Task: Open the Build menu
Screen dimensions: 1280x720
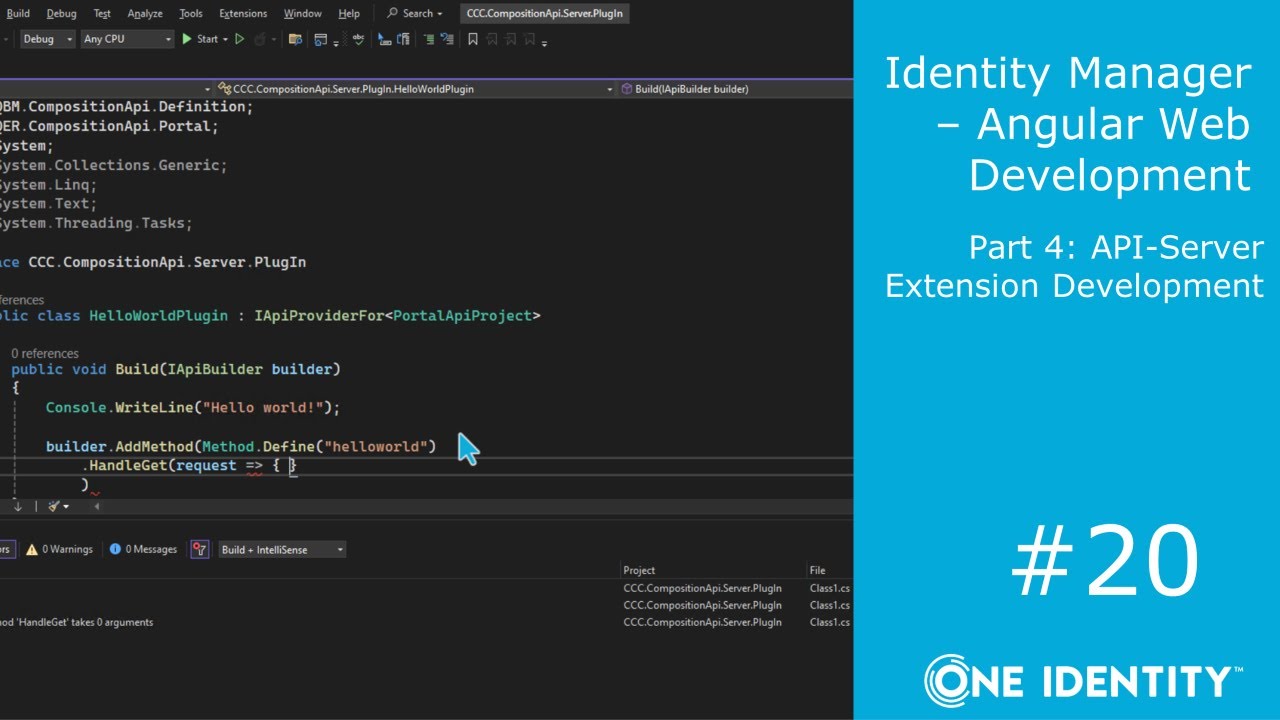Action: [18, 13]
